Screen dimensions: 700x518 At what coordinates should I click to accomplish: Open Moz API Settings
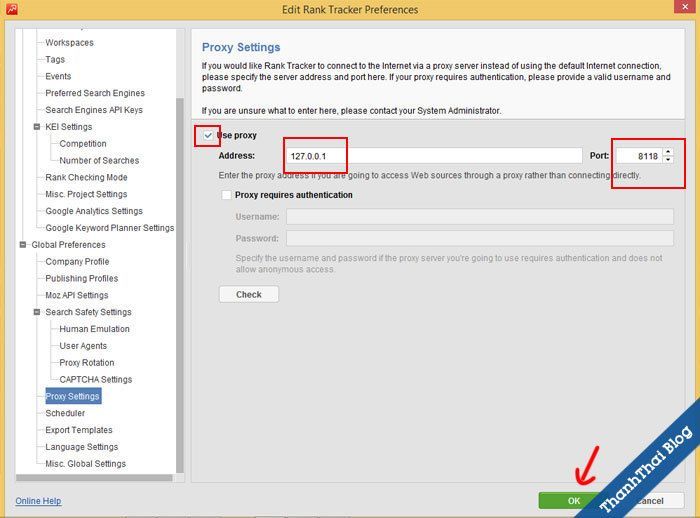(77, 295)
